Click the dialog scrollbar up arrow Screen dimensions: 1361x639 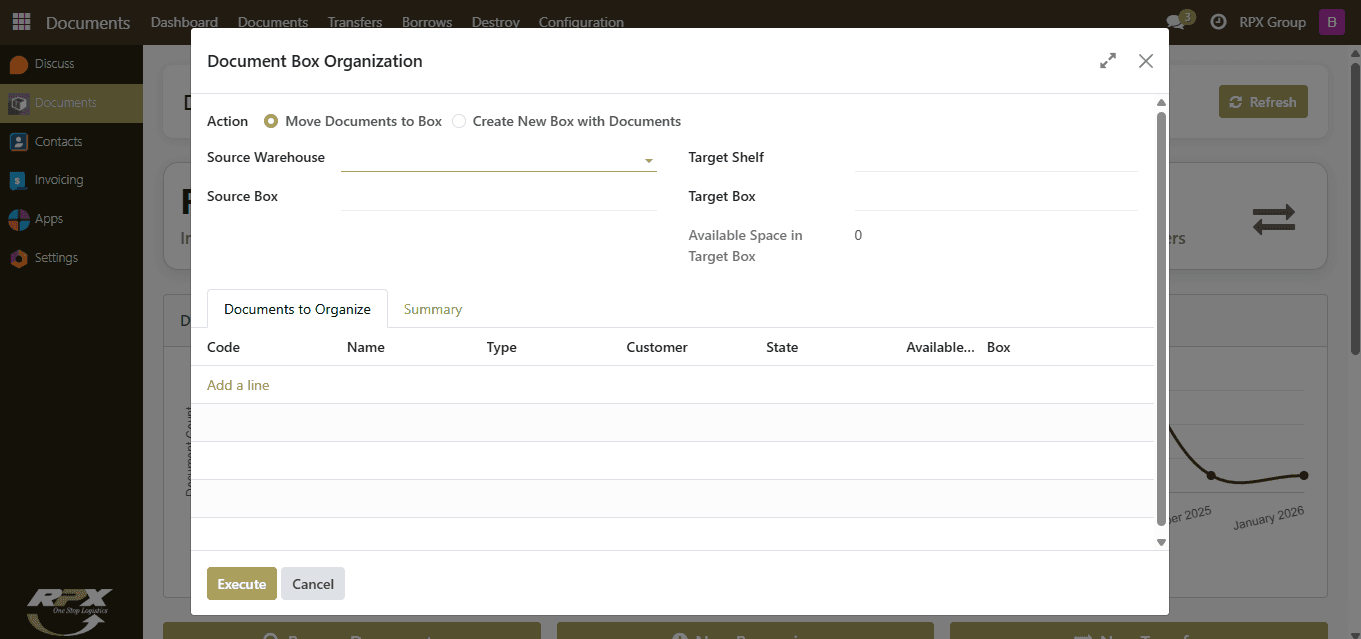(x=1161, y=102)
